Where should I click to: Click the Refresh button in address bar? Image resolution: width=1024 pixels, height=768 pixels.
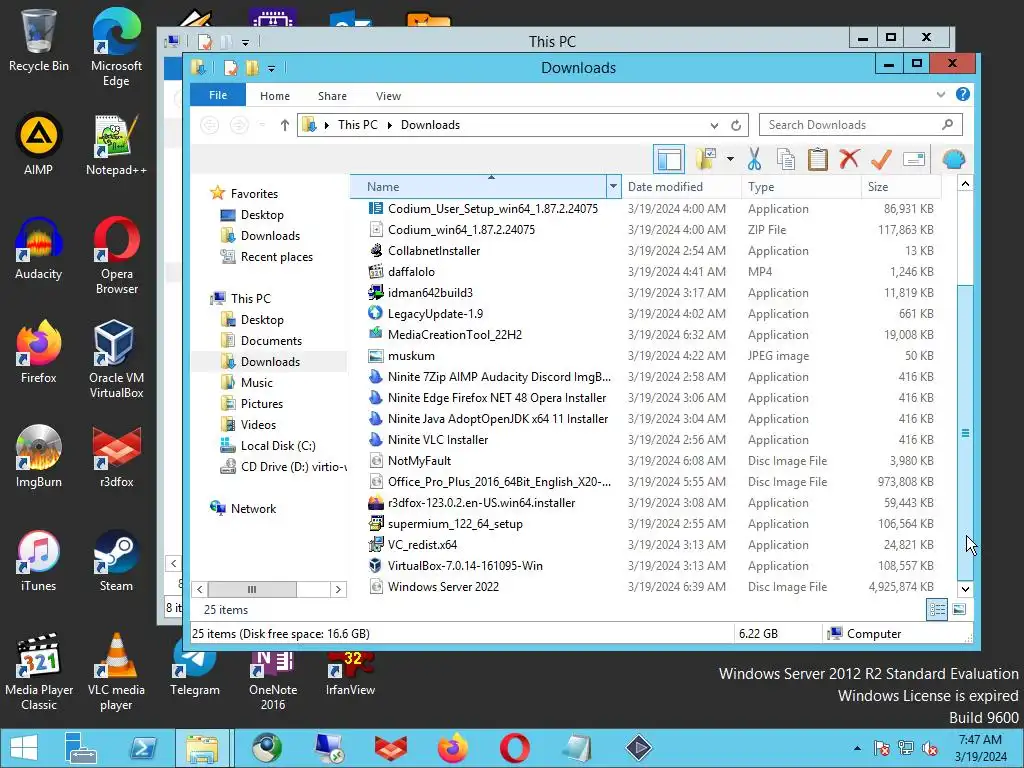click(x=736, y=125)
